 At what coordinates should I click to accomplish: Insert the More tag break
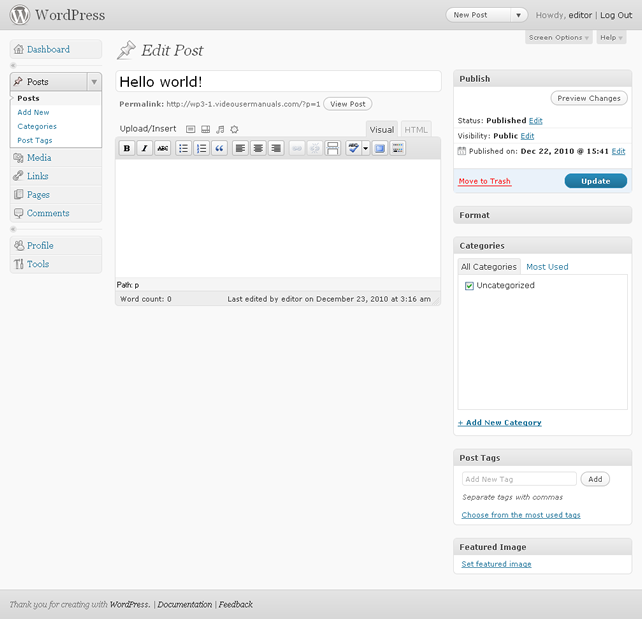point(332,148)
